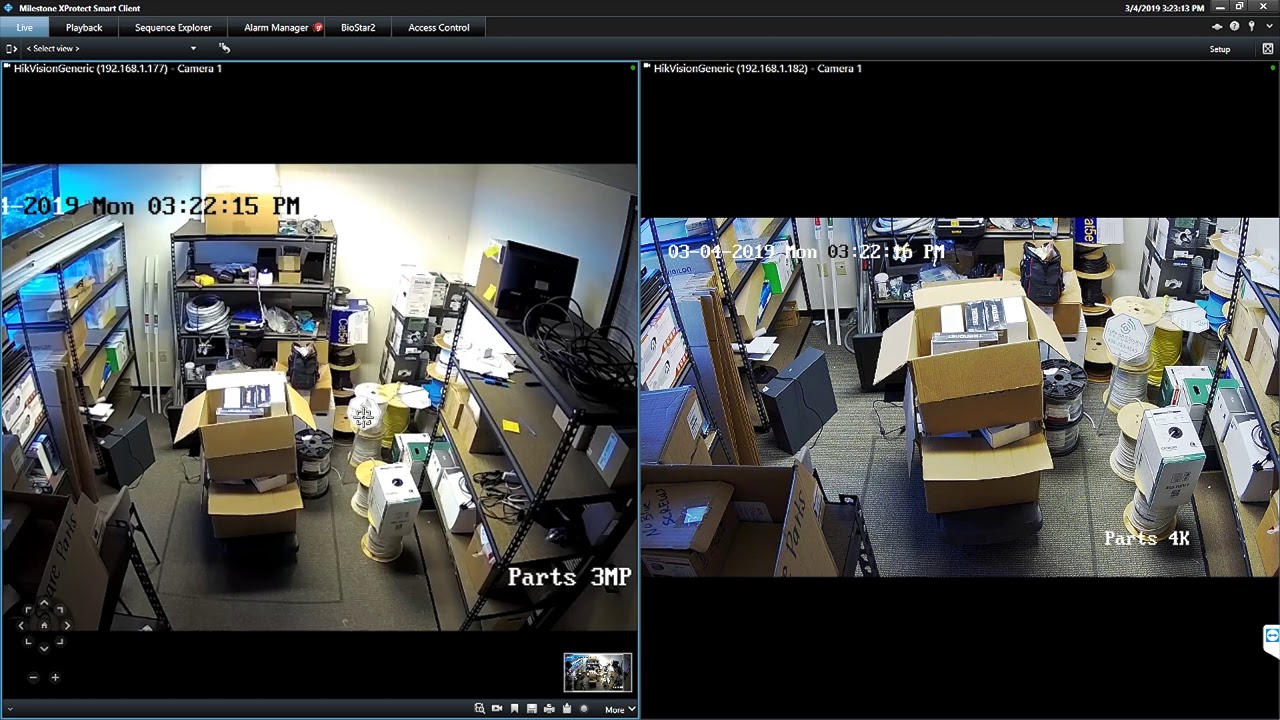Open the BioStar2 tab
Image resolution: width=1280 pixels, height=720 pixels.
(358, 27)
